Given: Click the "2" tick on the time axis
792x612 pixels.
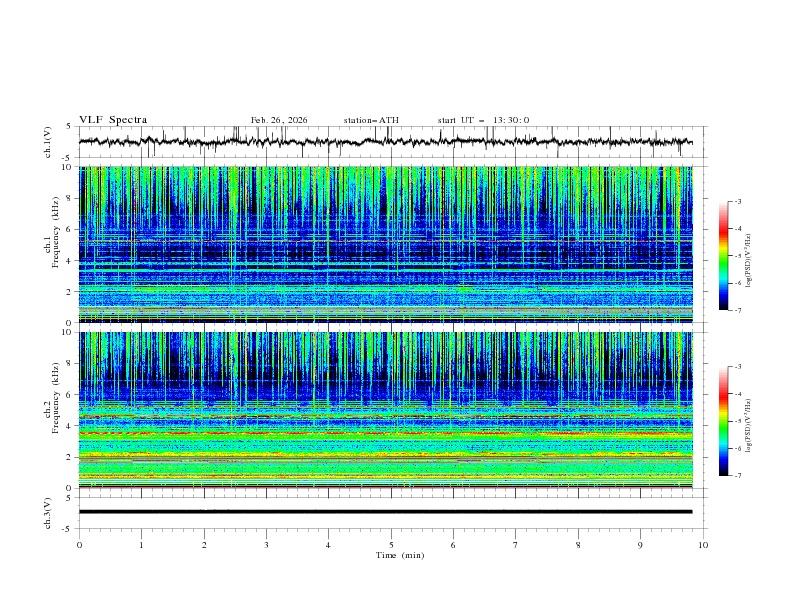Looking at the screenshot, I should tap(204, 545).
